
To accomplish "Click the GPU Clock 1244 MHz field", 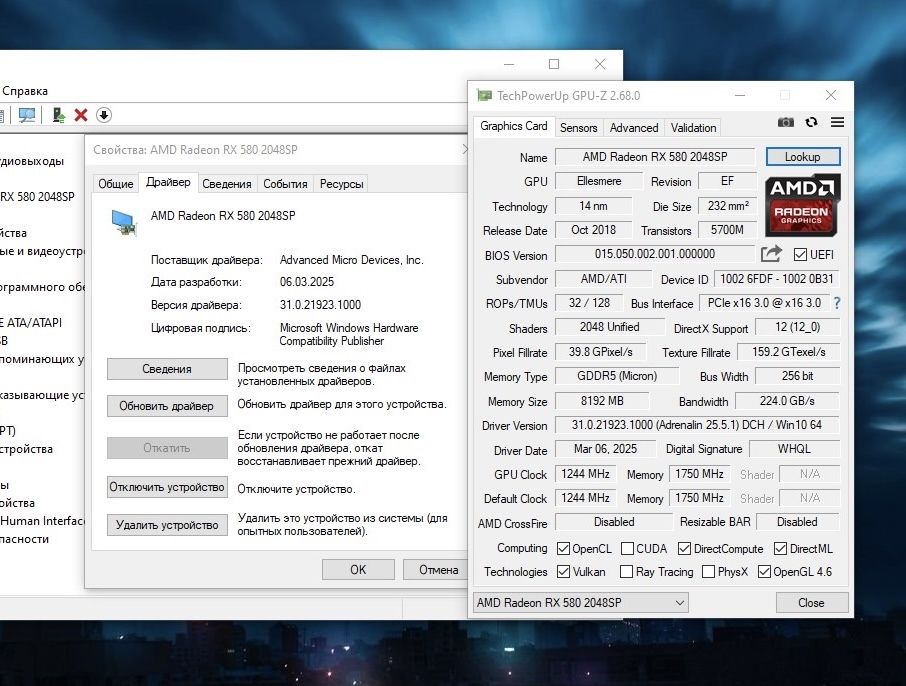I will [x=585, y=474].
